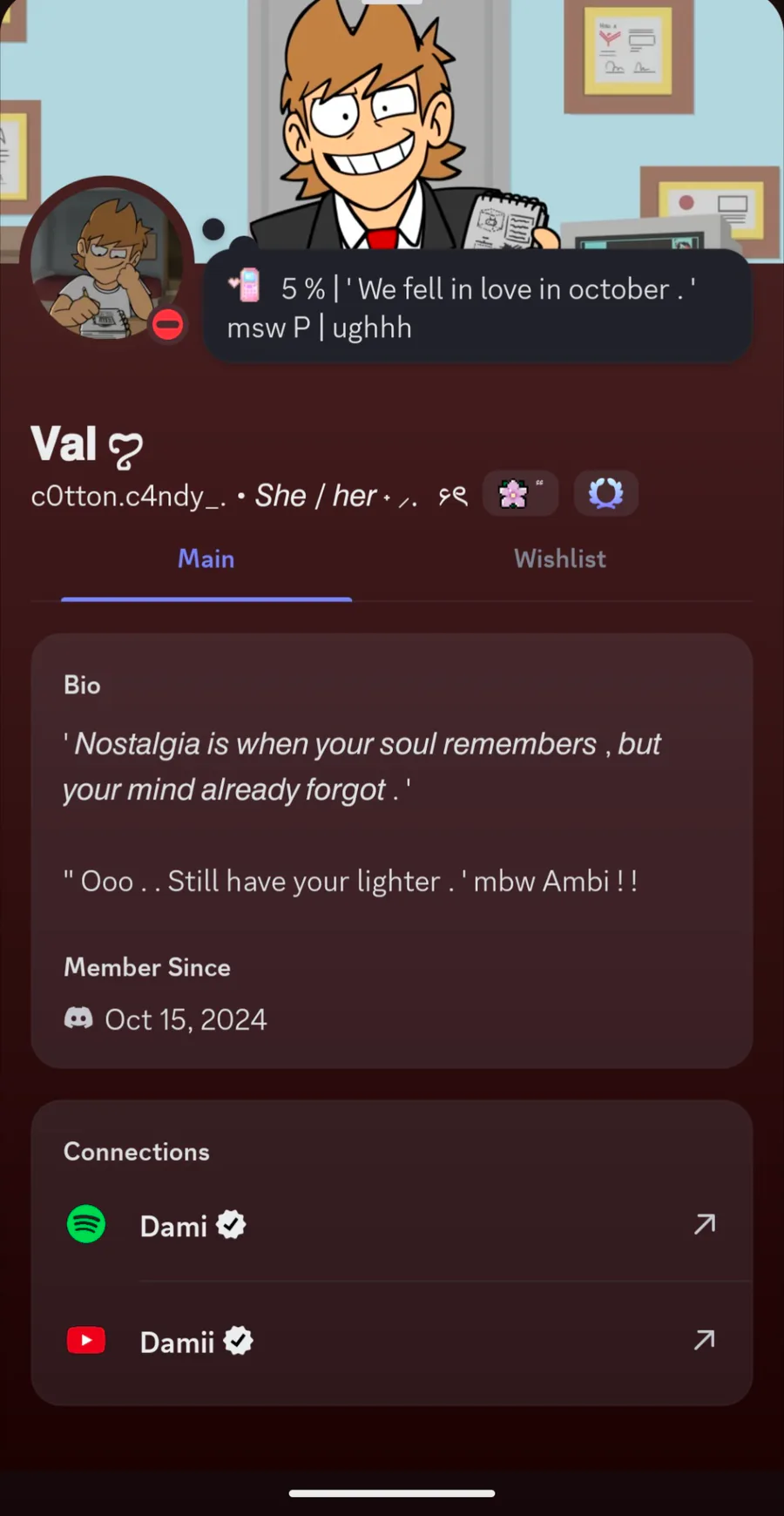Tap the Discord logo beside Oct 15, 2024

click(x=78, y=1018)
